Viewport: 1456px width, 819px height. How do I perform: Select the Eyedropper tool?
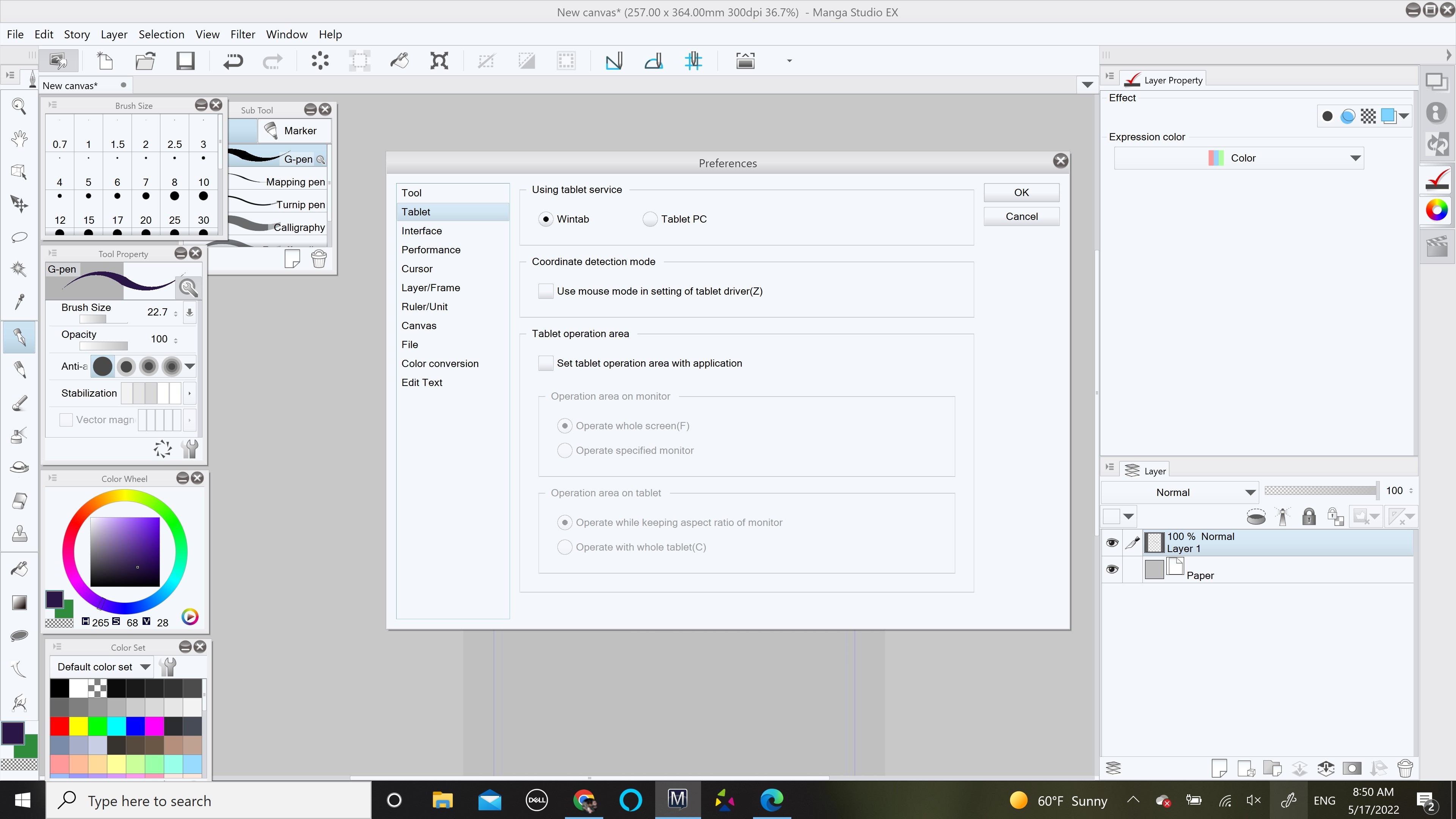[x=19, y=301]
